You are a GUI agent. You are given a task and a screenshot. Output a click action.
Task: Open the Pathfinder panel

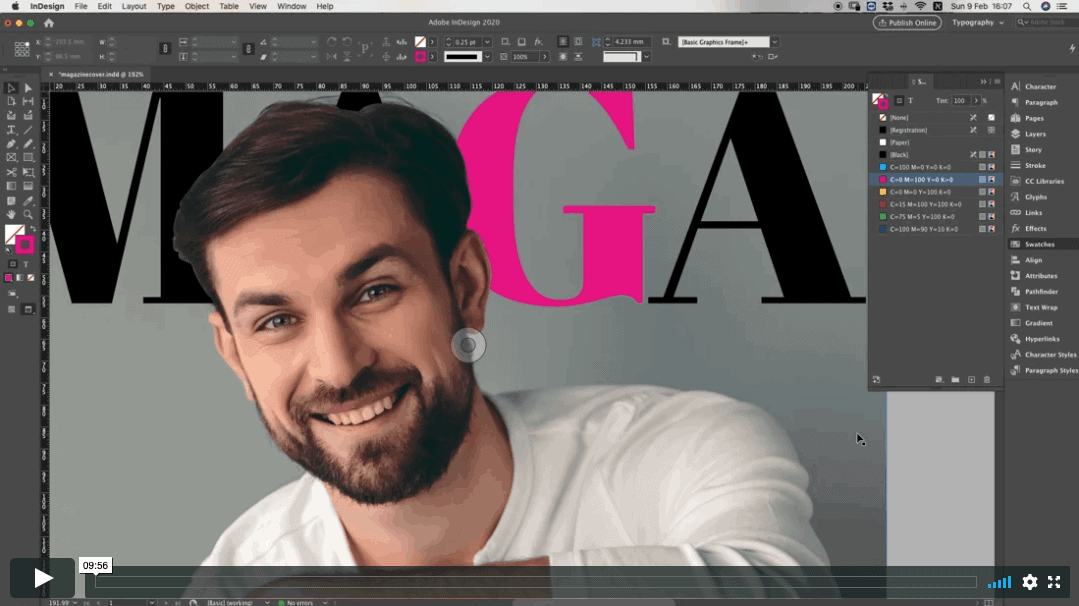click(x=1040, y=292)
